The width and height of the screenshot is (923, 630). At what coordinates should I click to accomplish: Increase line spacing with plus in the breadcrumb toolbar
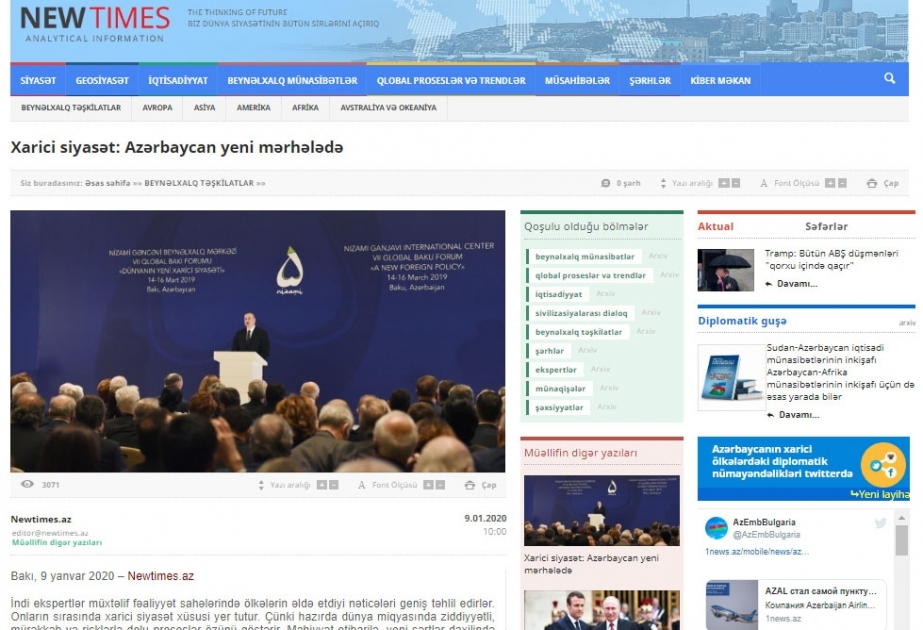(x=723, y=183)
